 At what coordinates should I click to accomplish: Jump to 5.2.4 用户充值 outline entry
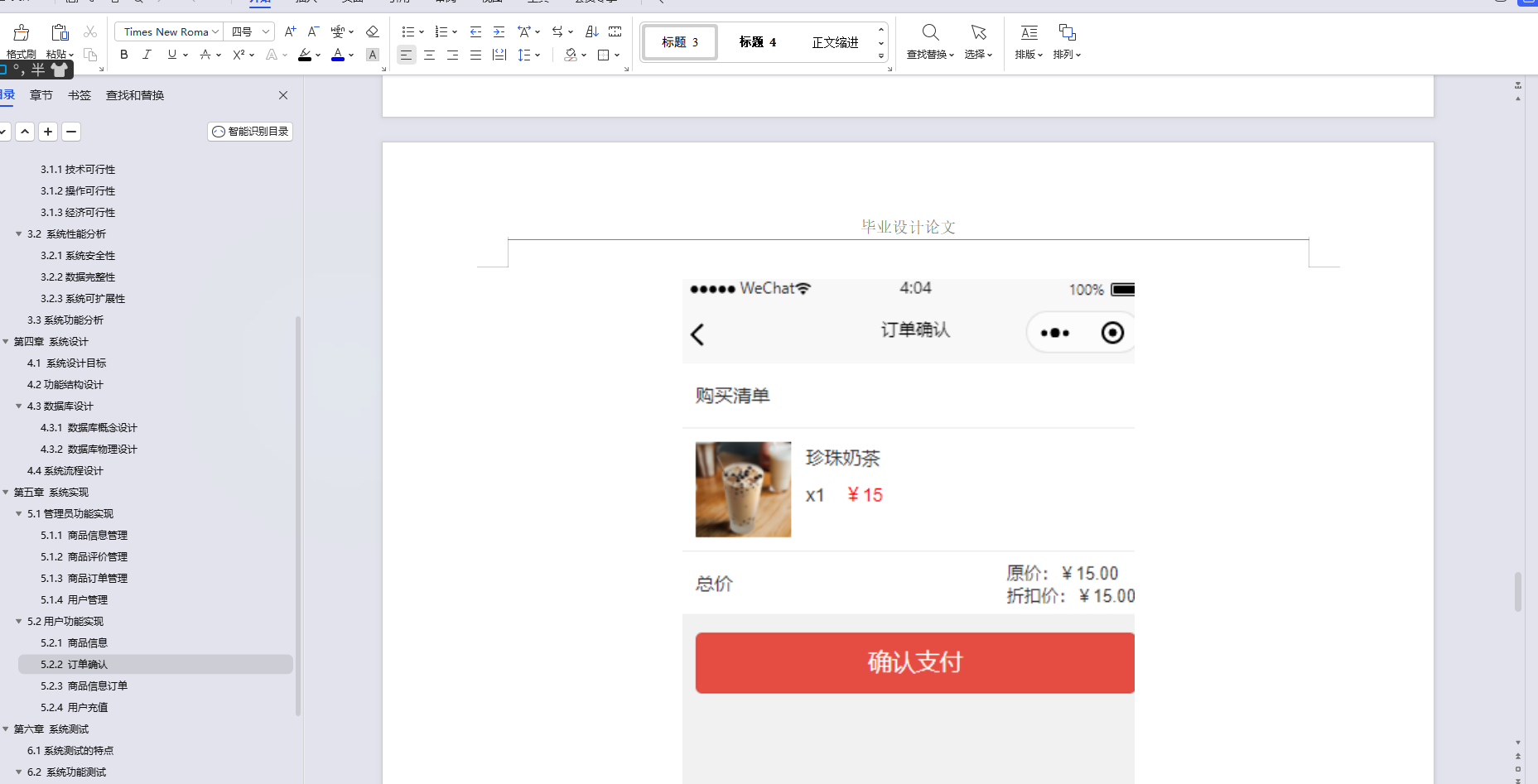(x=75, y=707)
